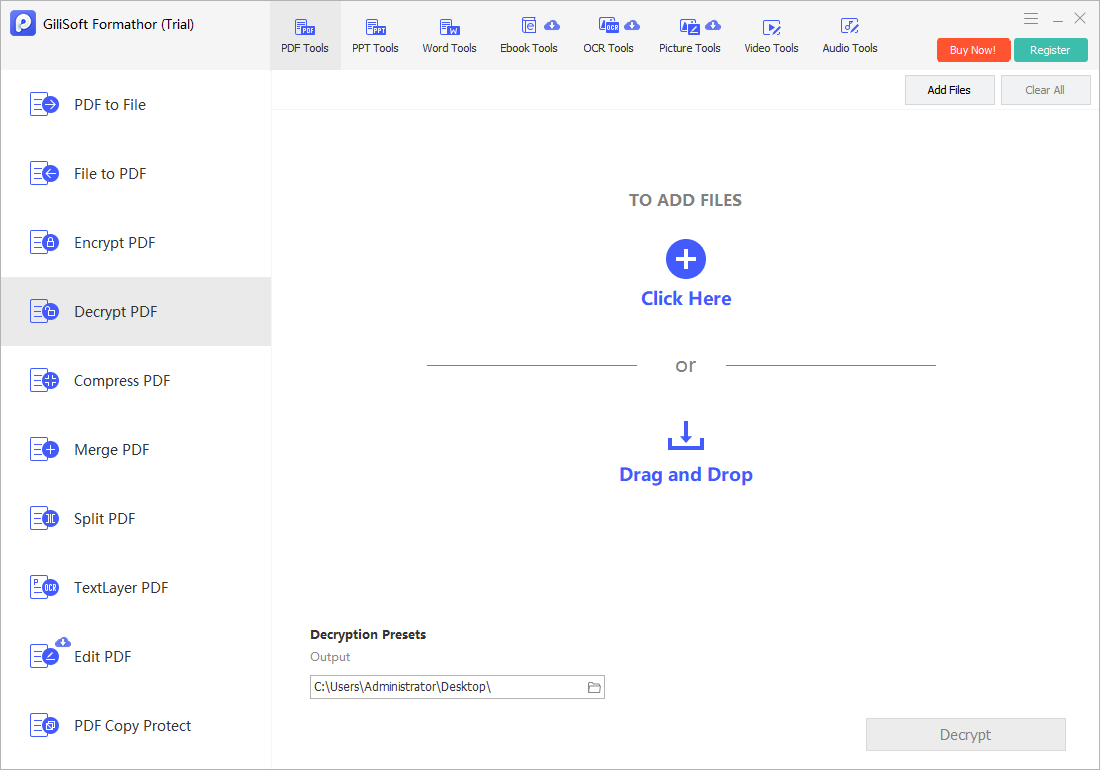Viewport: 1100px width, 770px height.
Task: Browse output folder with folder icon
Action: point(594,687)
